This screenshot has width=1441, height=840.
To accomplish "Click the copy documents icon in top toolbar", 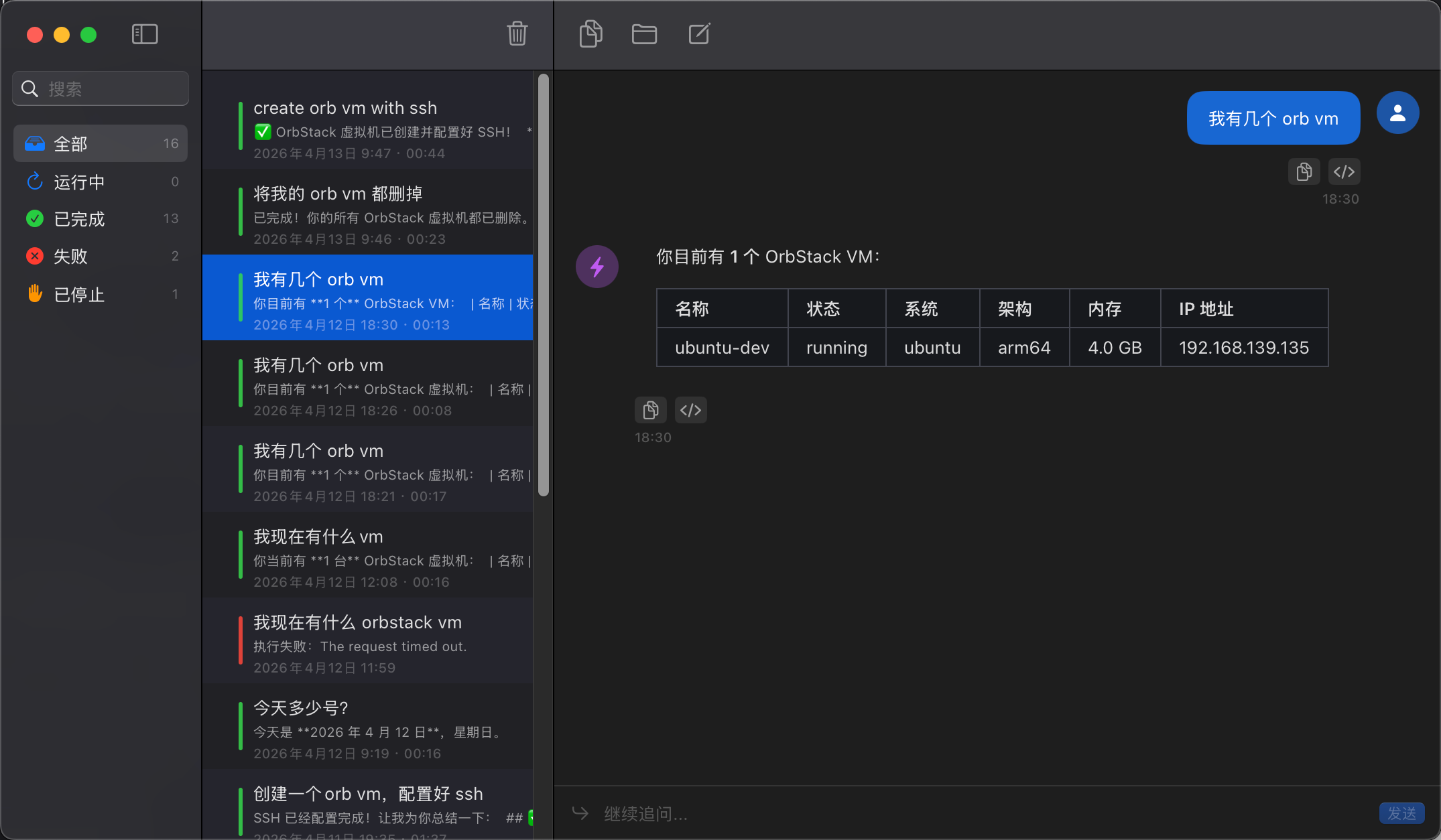I will click(x=590, y=33).
